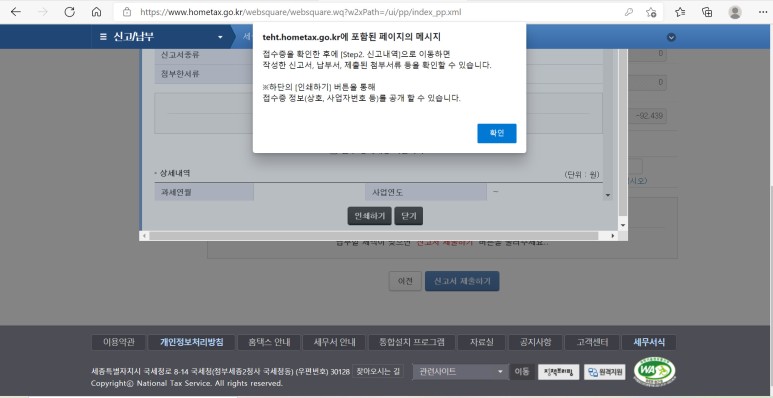This screenshot has height=398, width=773.
Task: Click the hometax.go.kr address bar URL
Action: click(x=301, y=12)
